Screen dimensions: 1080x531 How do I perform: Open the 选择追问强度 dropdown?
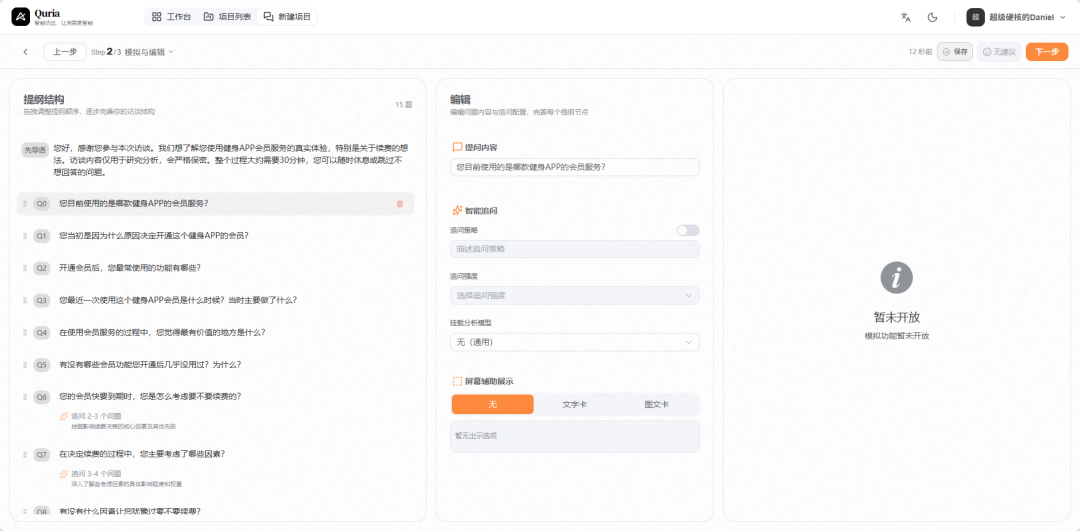(x=574, y=295)
